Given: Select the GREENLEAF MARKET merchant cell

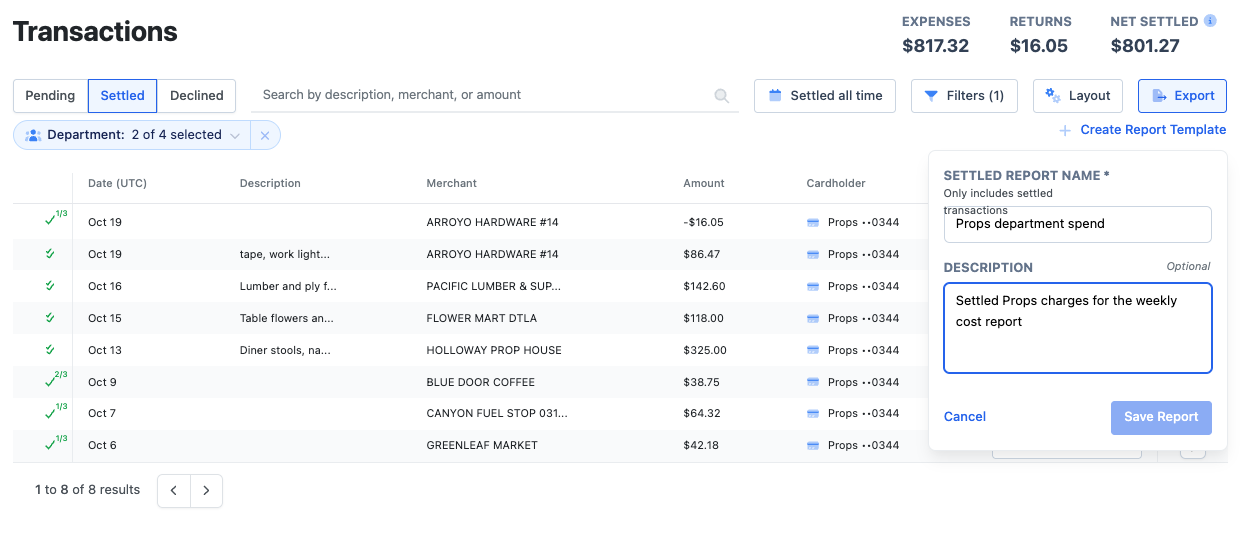Looking at the screenshot, I should [x=482, y=445].
